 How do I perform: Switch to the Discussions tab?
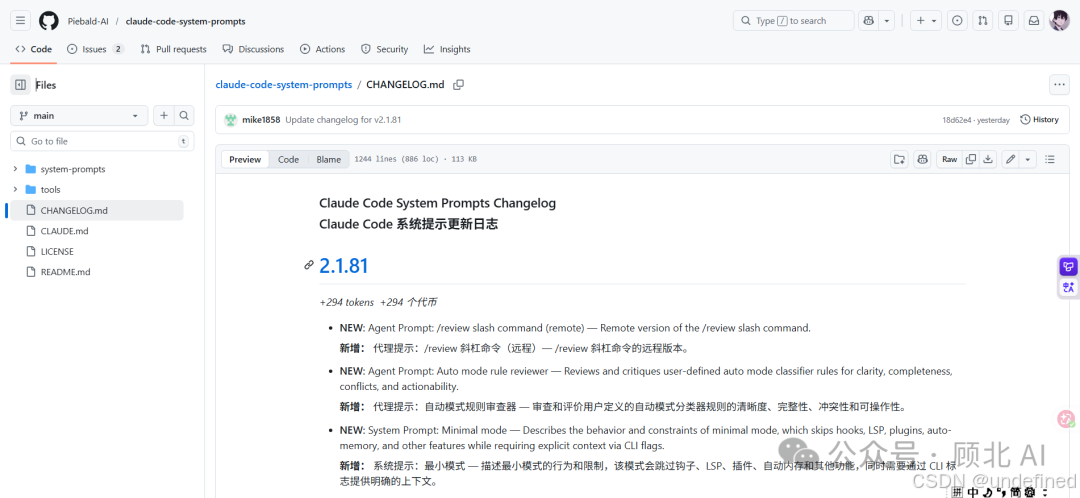click(x=253, y=49)
